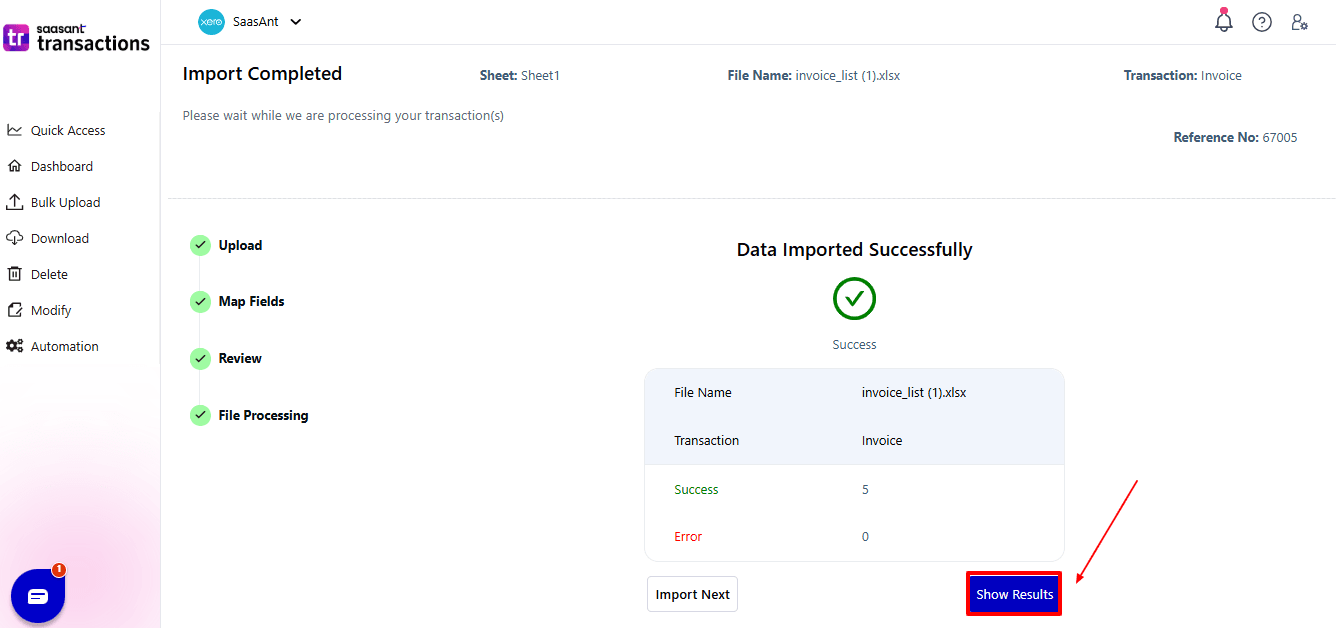Open the Bulk Upload tool

[x=66, y=202]
